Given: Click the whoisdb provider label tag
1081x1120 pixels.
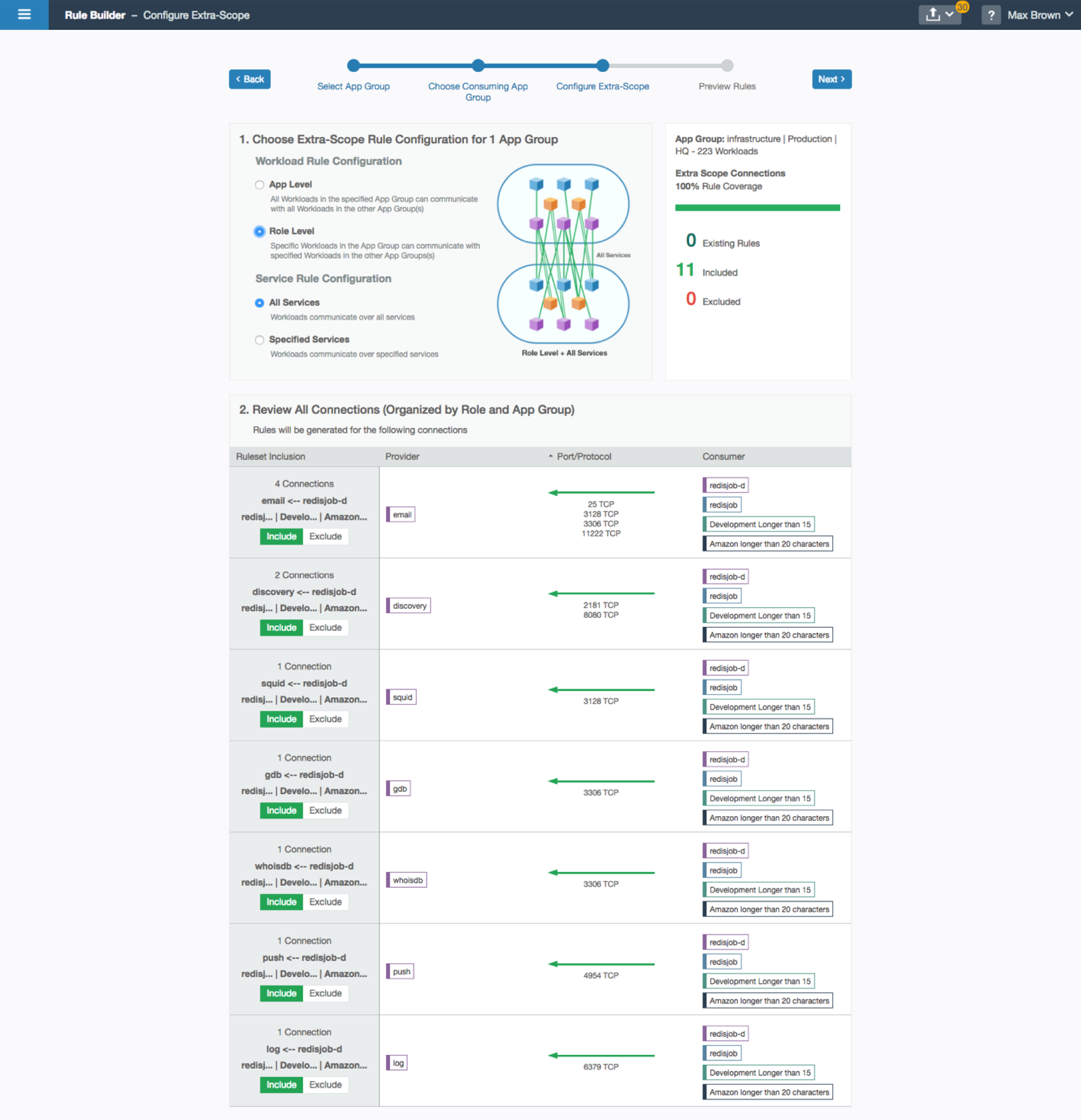Looking at the screenshot, I should tap(406, 880).
